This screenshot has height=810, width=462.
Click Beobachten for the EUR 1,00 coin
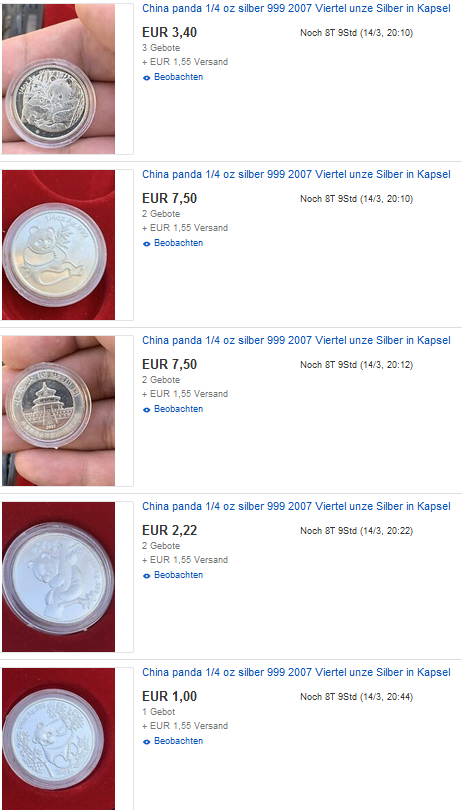tap(178, 741)
